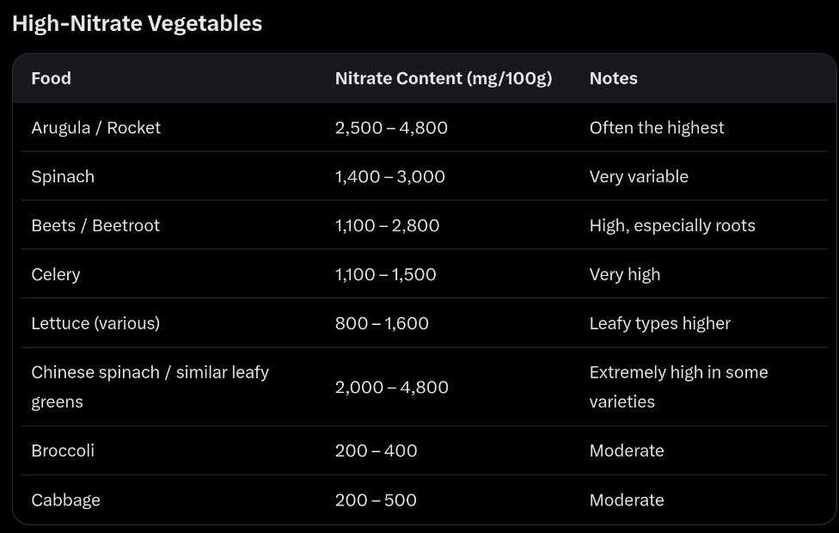The width and height of the screenshot is (839, 533).
Task: Click the 200 – 500 cabbage value
Action: (376, 500)
